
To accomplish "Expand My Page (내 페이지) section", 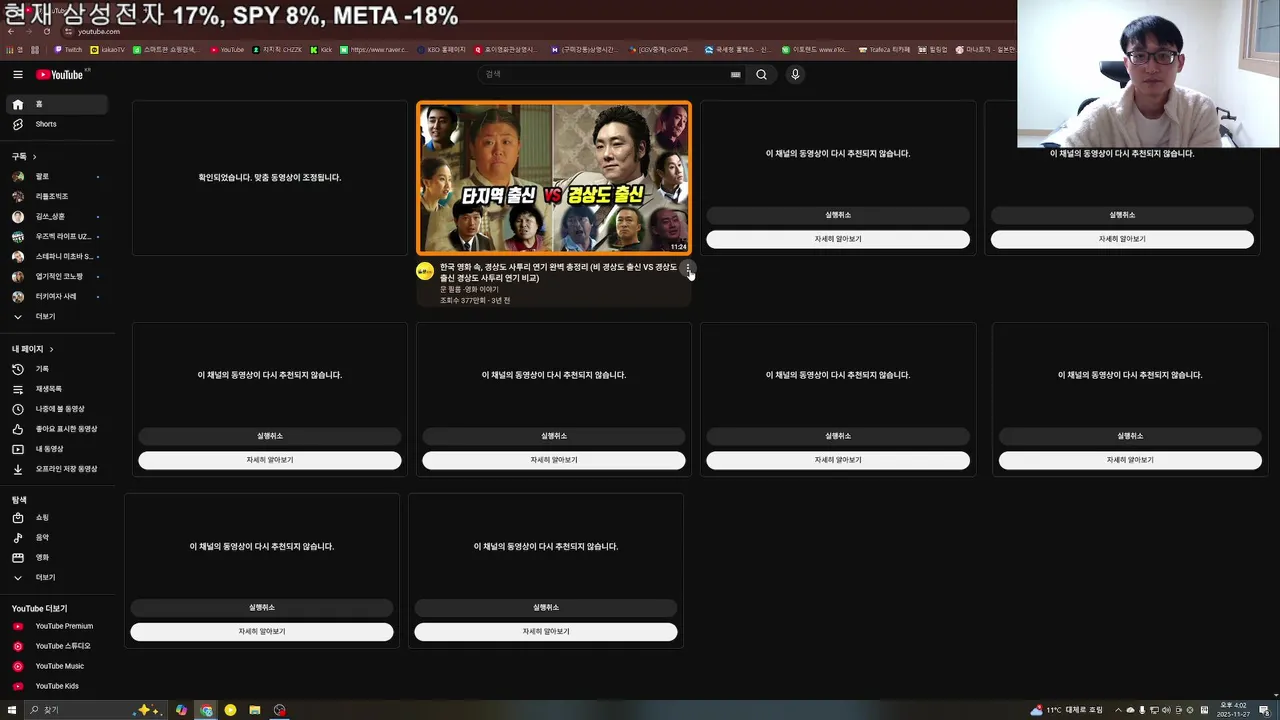I will 32,349.
